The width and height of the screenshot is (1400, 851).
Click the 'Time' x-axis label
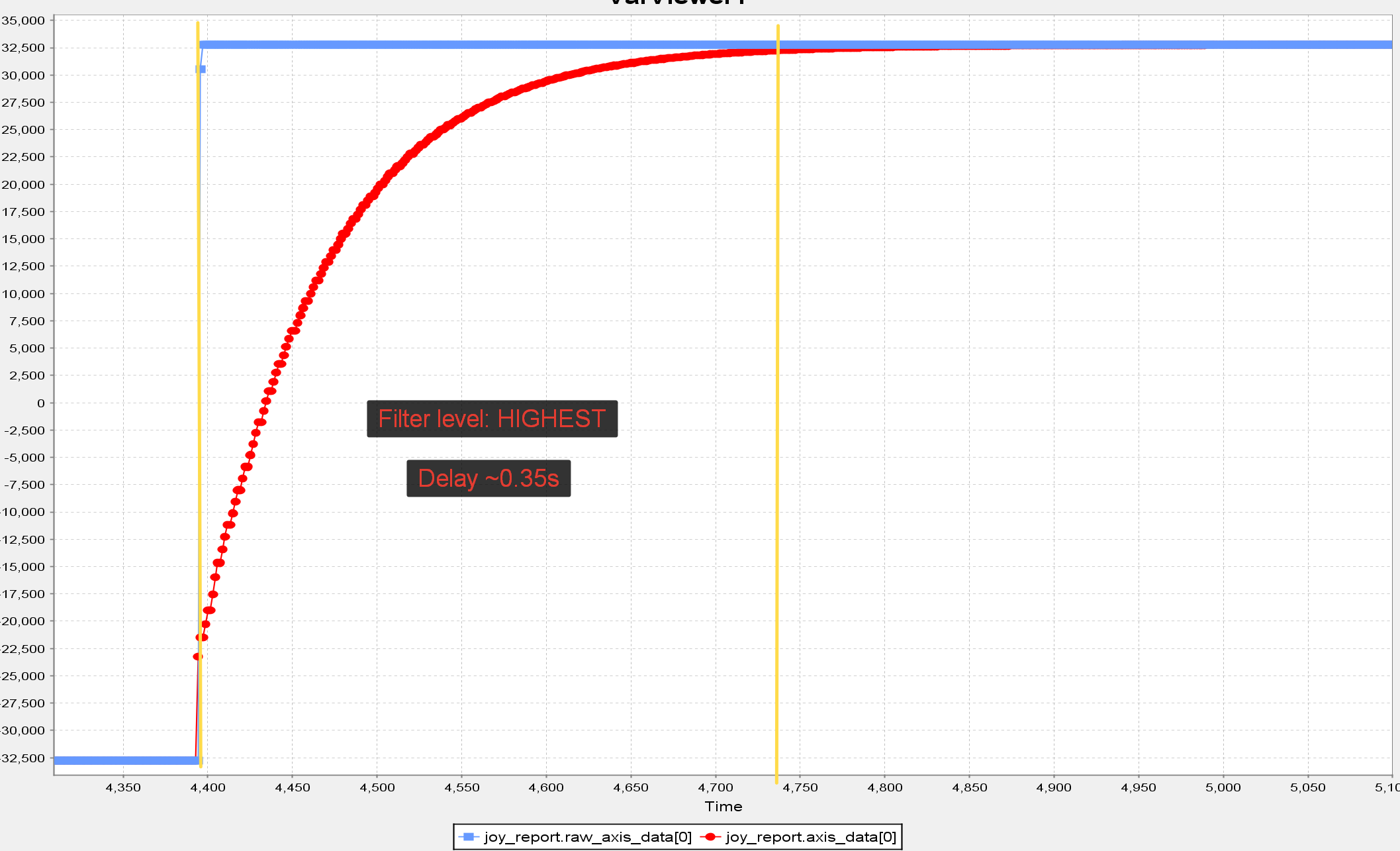coord(723,807)
